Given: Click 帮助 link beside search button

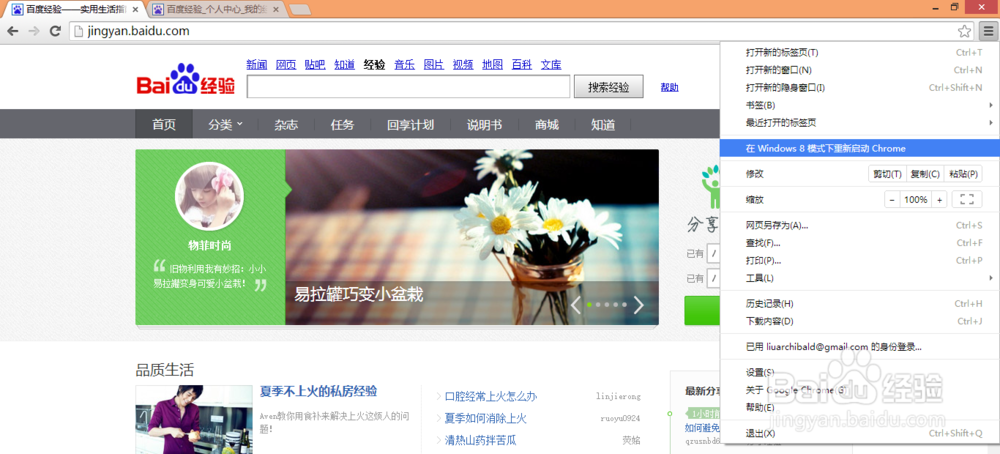Looking at the screenshot, I should point(670,87).
